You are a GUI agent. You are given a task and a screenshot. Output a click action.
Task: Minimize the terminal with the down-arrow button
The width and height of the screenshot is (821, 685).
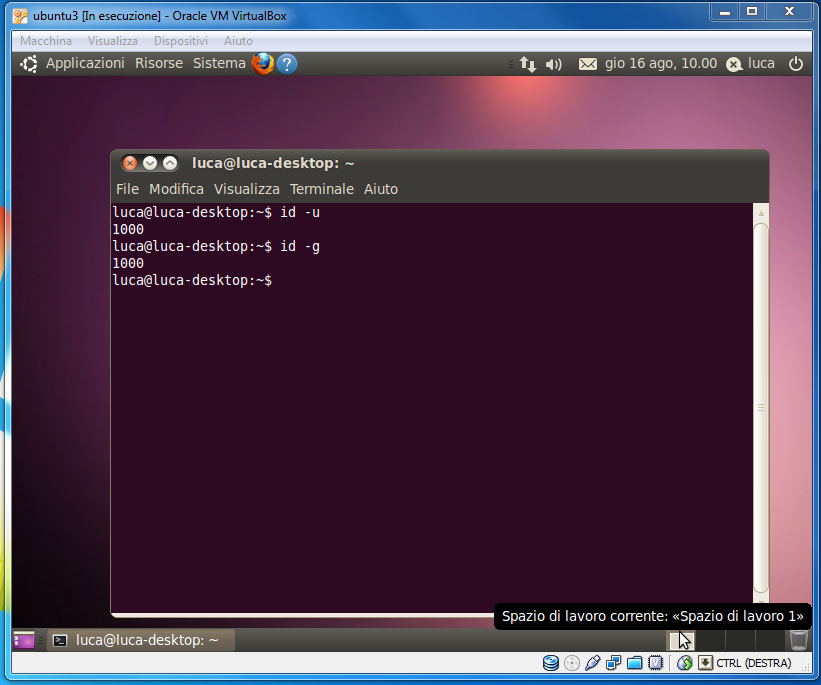[x=150, y=163]
